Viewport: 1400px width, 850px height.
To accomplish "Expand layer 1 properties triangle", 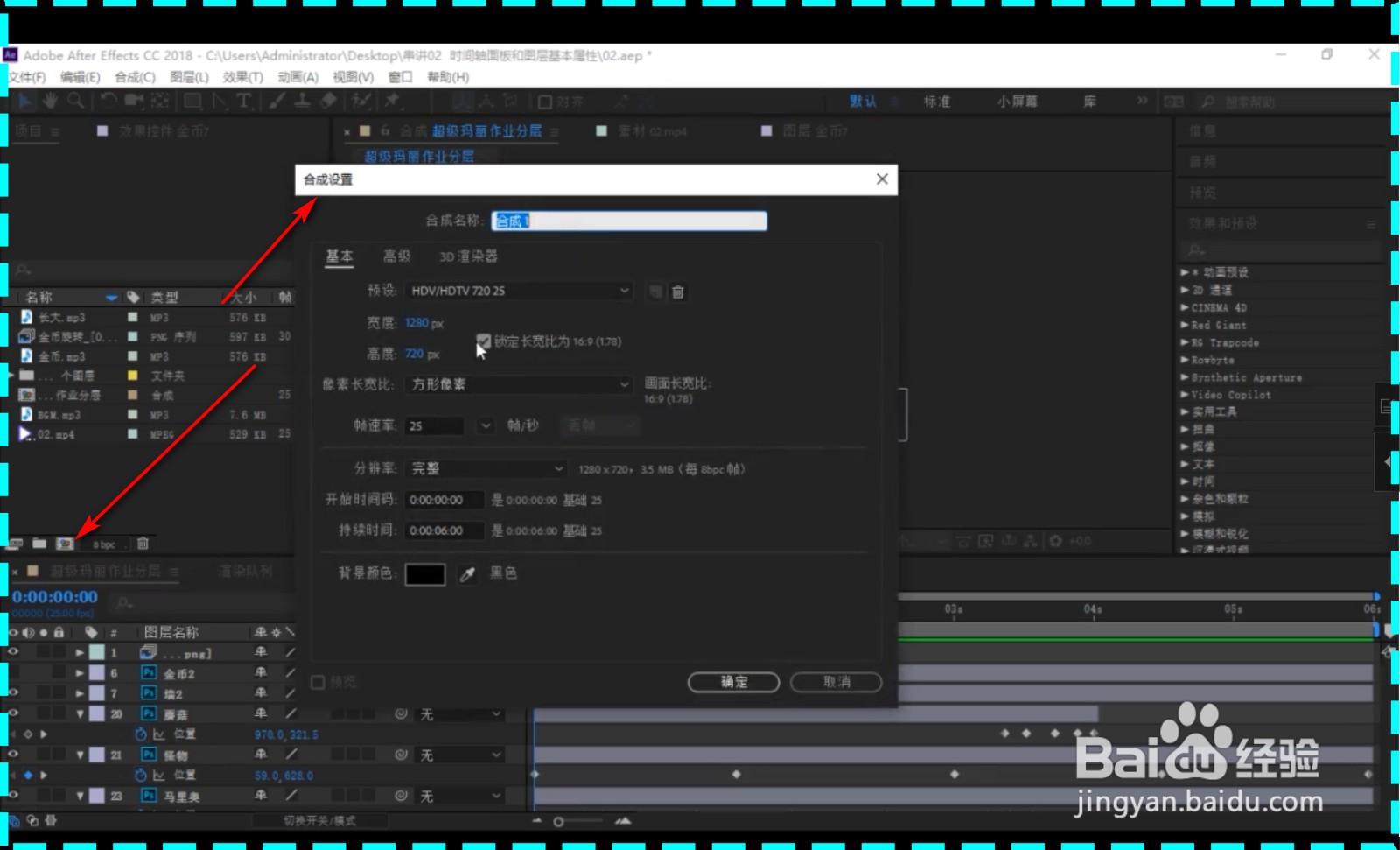I will (80, 653).
